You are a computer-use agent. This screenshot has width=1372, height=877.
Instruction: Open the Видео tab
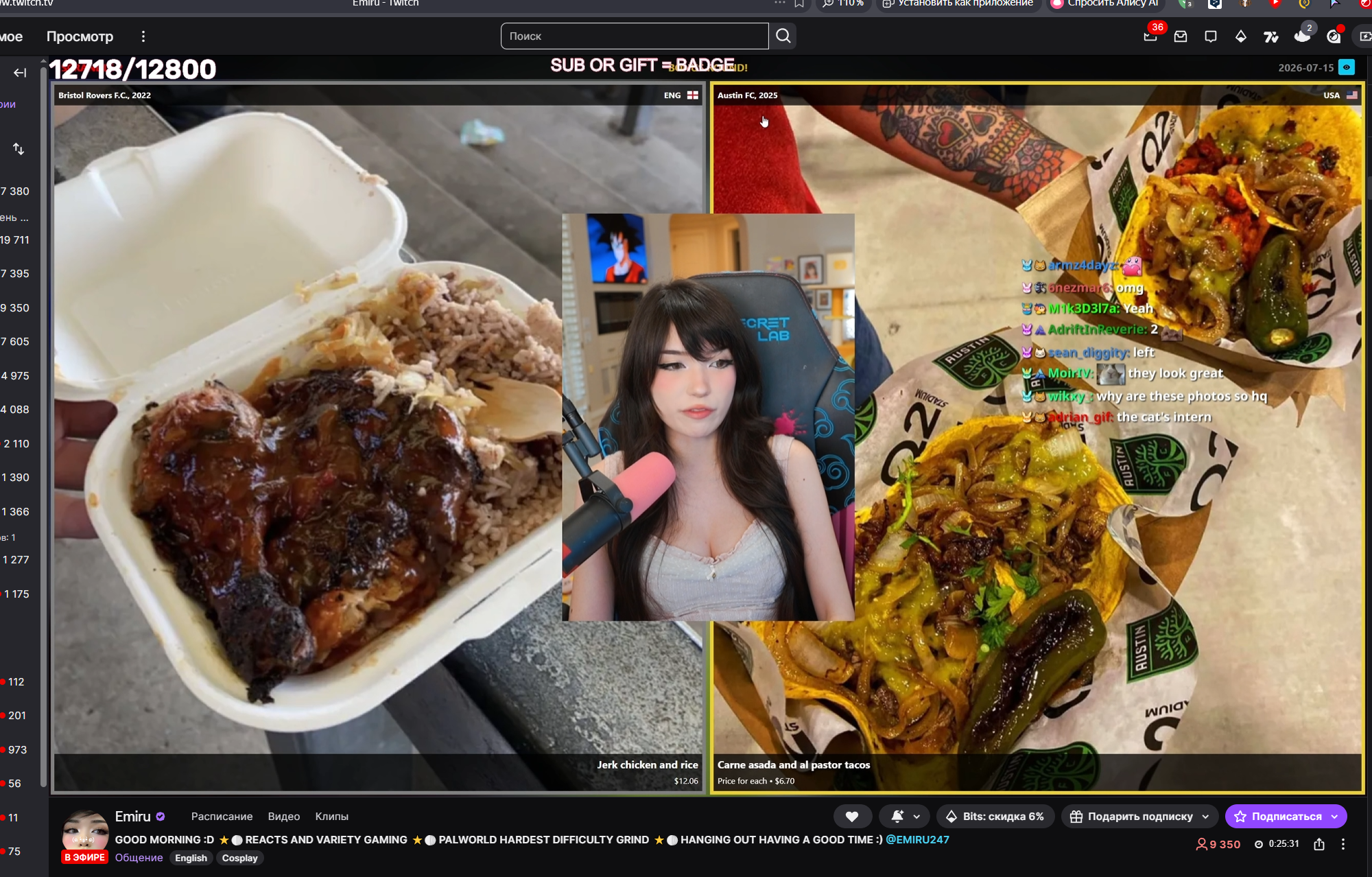284,816
